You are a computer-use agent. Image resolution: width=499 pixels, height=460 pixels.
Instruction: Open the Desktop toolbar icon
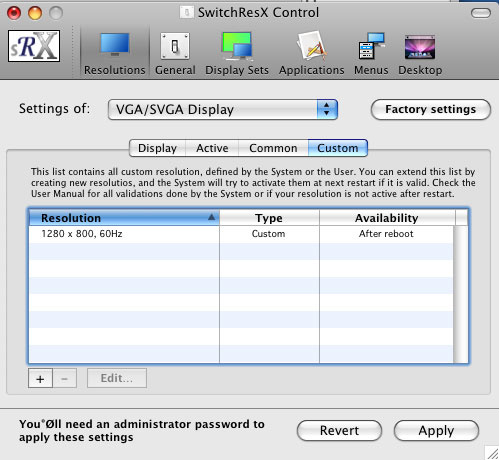click(420, 47)
